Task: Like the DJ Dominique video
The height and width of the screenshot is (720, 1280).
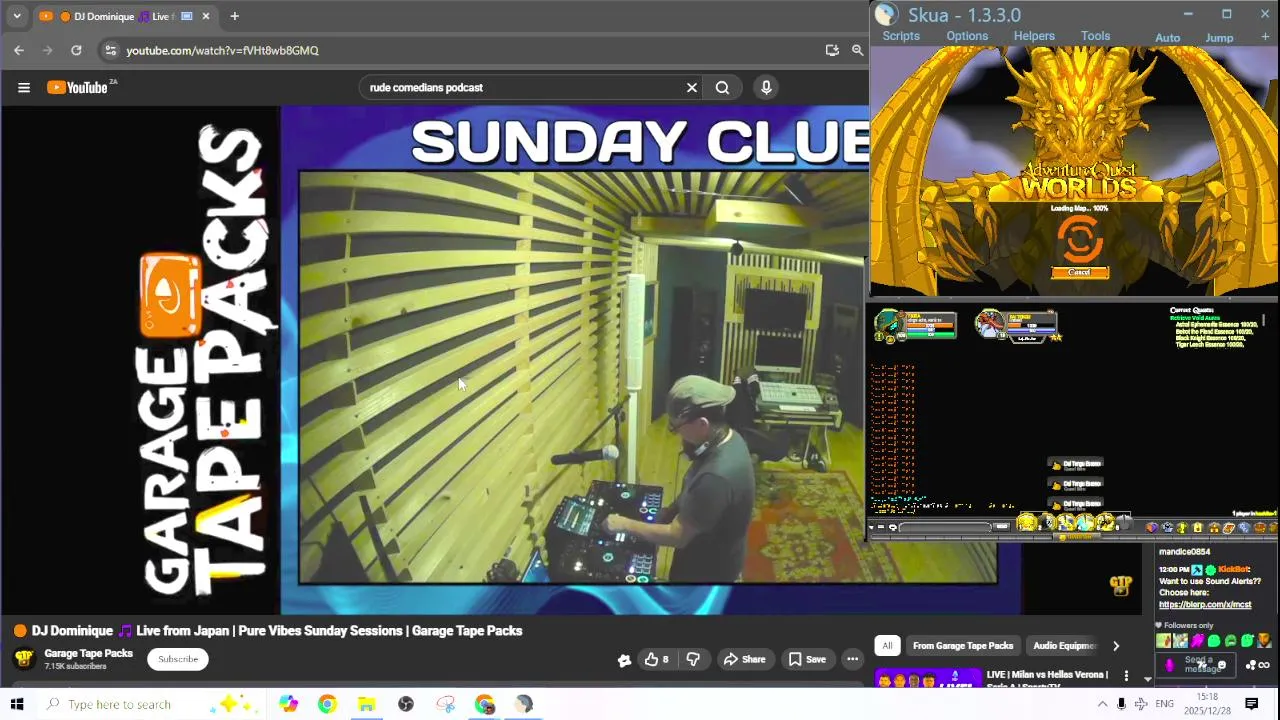Action: click(x=656, y=659)
